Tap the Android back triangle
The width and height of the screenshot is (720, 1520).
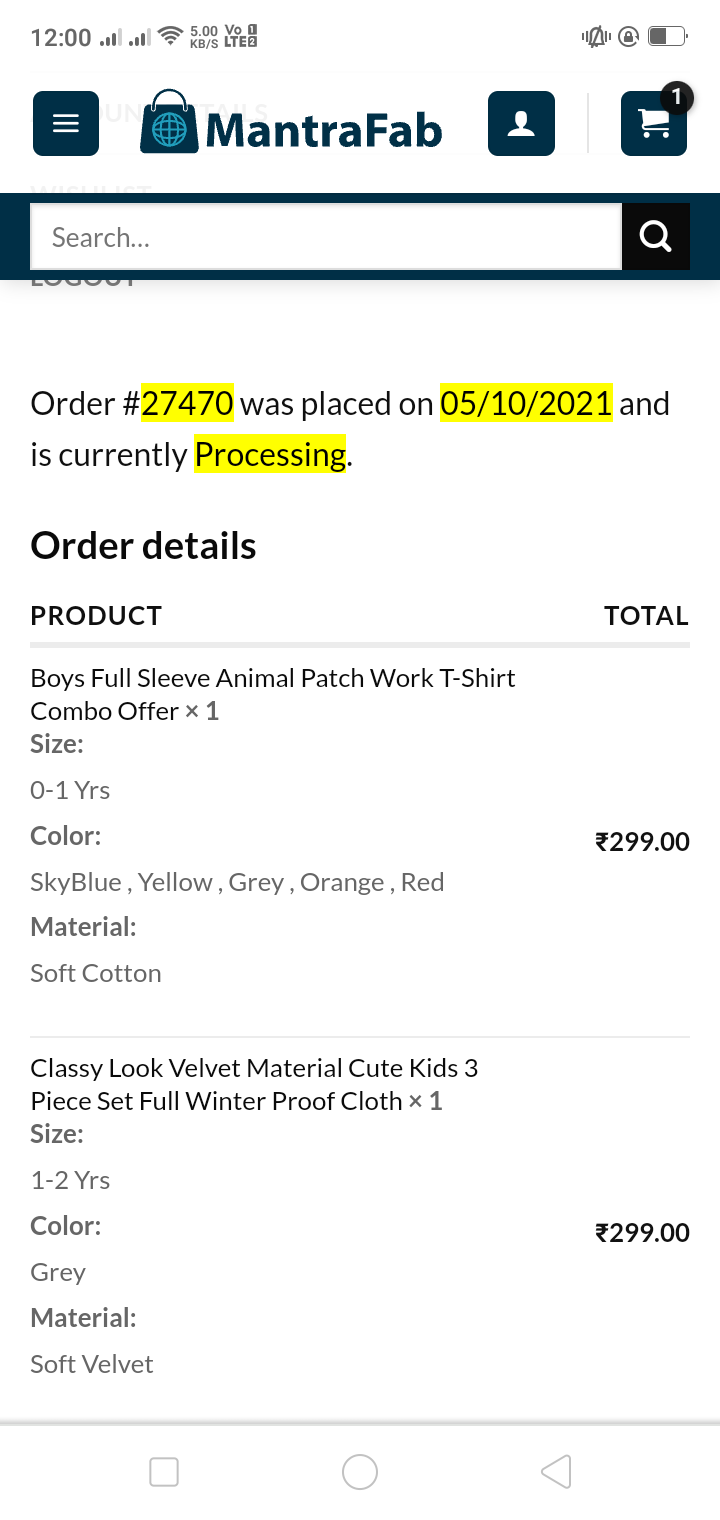tap(556, 1471)
